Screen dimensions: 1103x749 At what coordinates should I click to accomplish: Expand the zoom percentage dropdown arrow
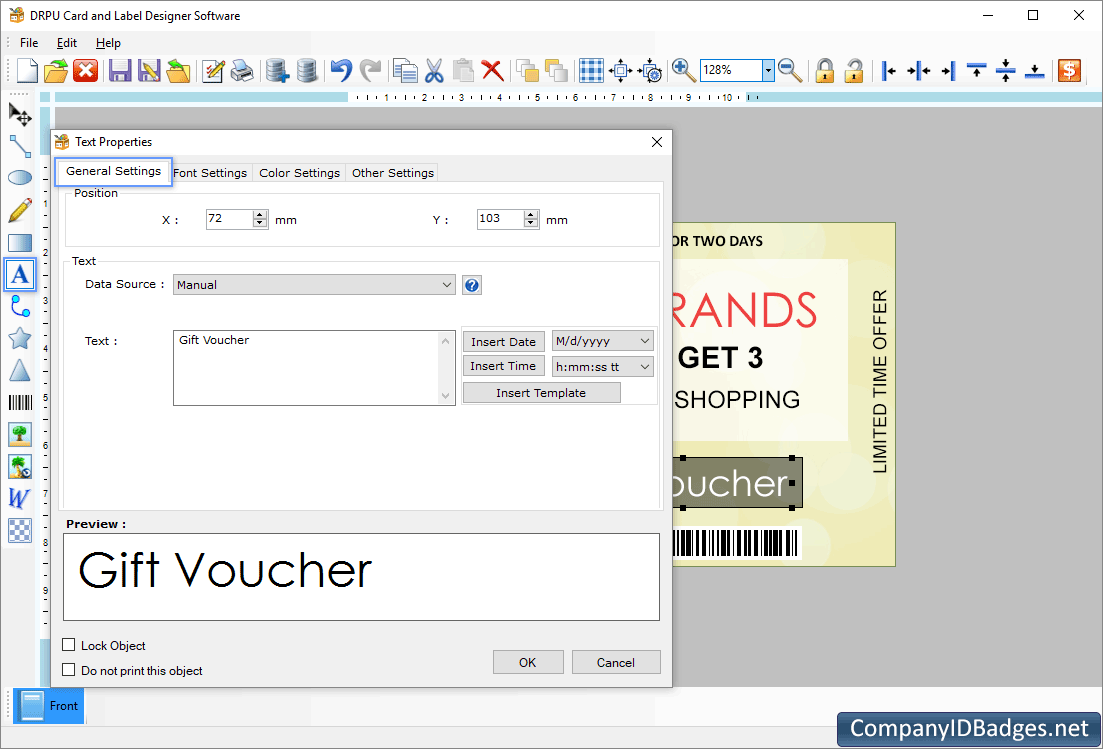768,70
